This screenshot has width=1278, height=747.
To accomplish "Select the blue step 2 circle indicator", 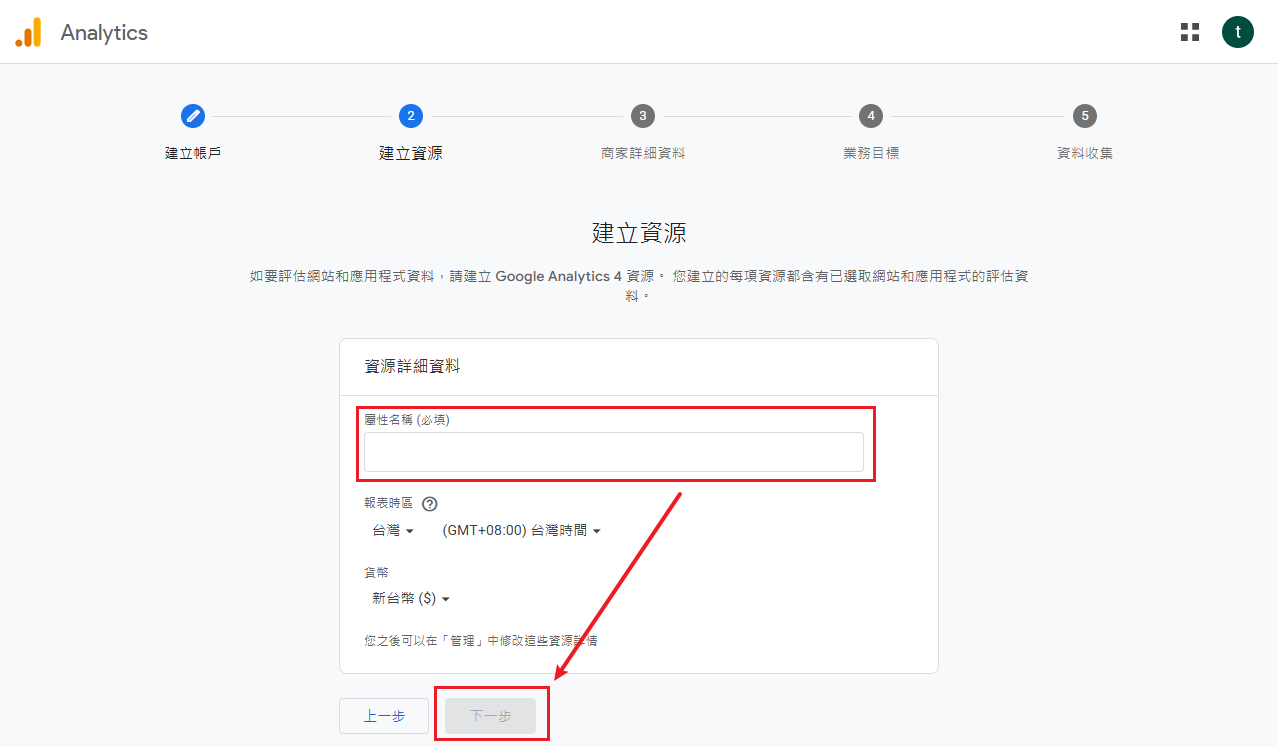I will [410, 115].
